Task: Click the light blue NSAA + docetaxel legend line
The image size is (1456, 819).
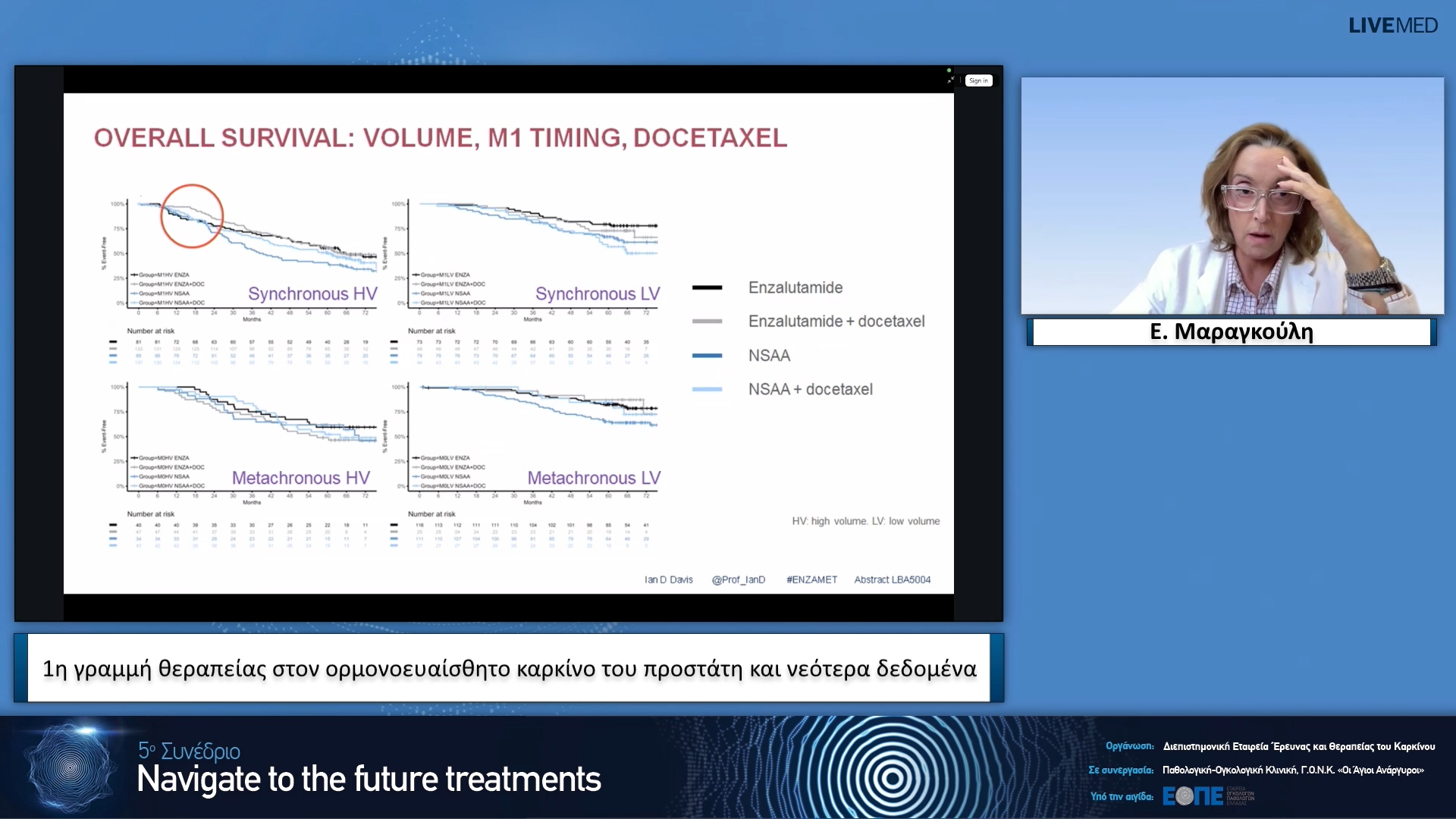Action: click(707, 389)
